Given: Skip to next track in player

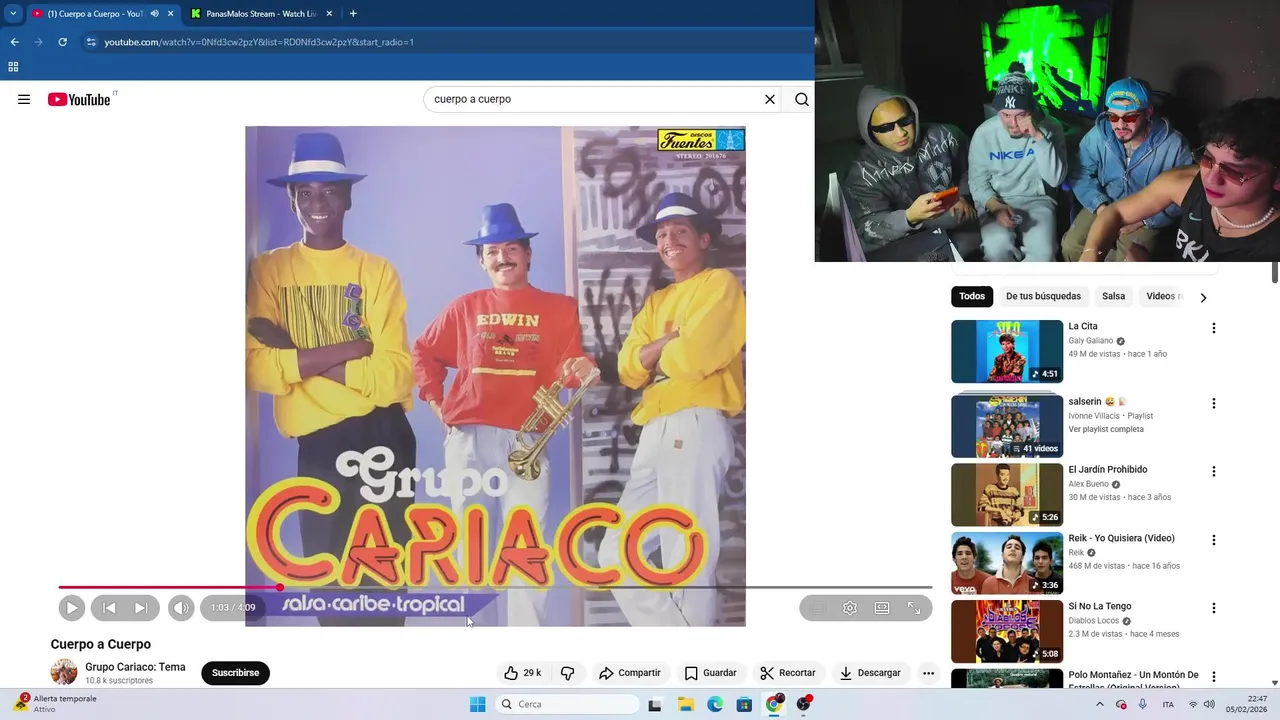Looking at the screenshot, I should click(141, 607).
